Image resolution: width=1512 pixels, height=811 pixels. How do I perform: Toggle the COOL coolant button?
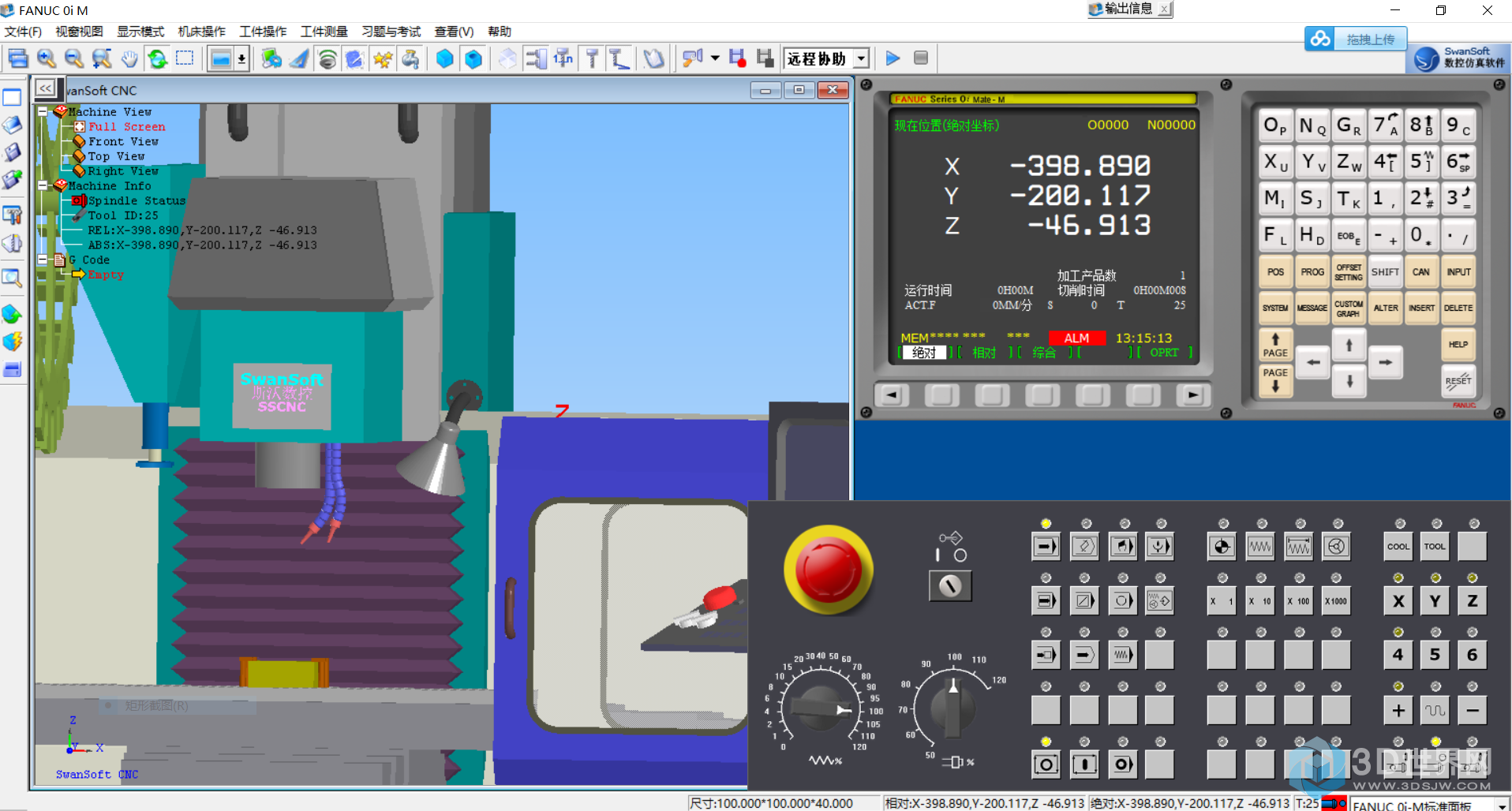1398,546
